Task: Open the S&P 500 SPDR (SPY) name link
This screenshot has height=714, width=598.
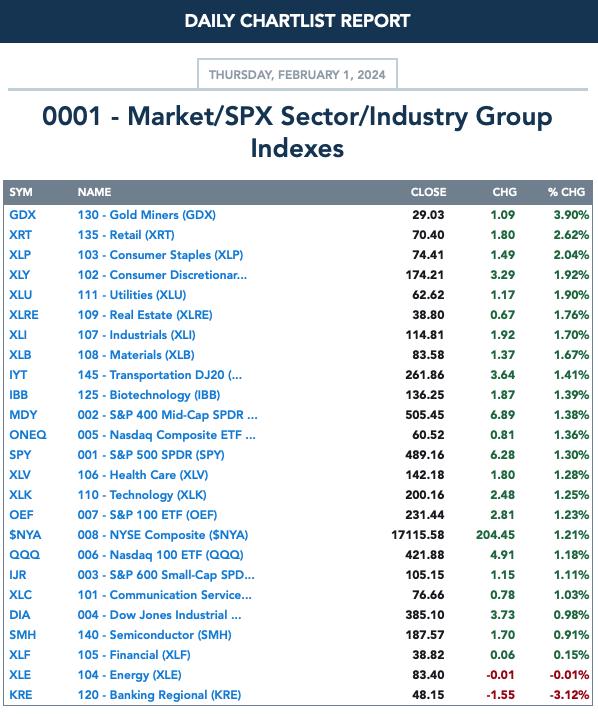Action: (x=151, y=455)
